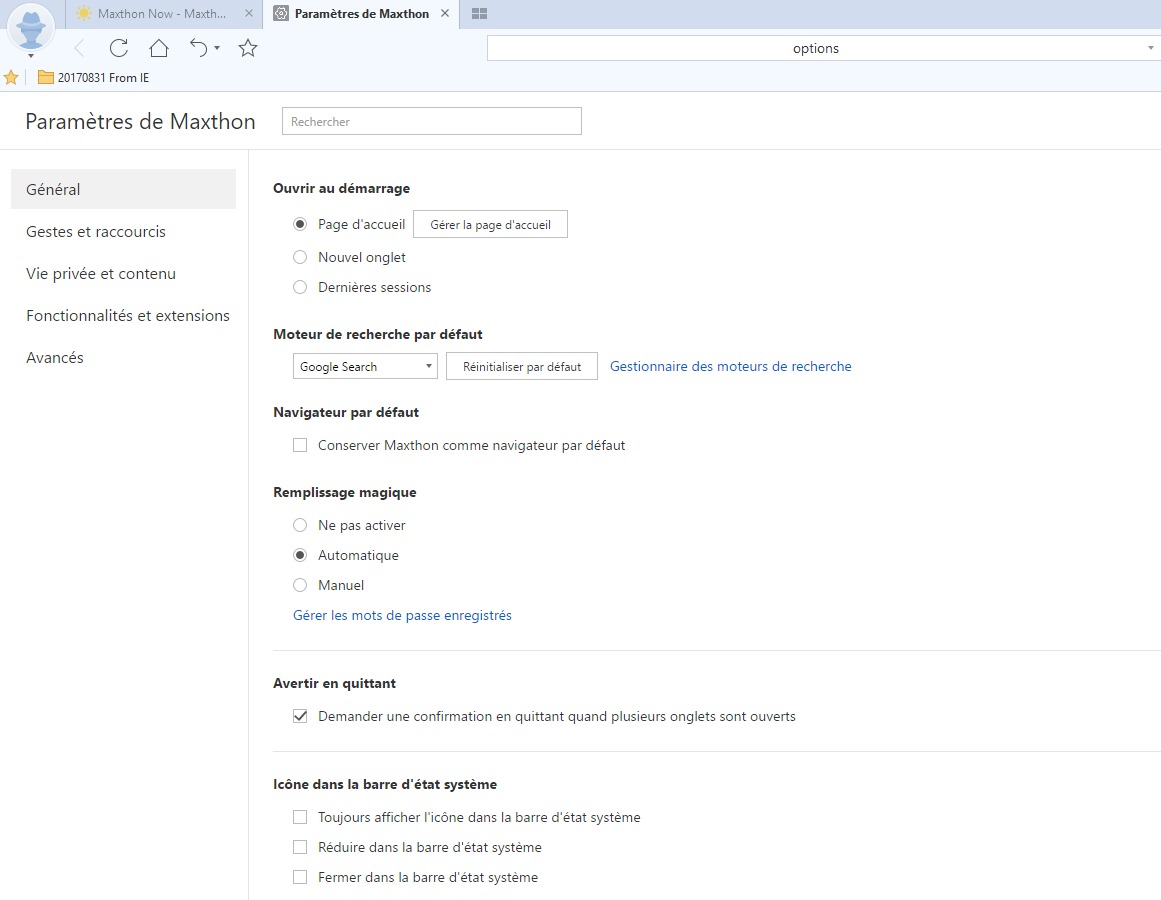Viewport: 1161px width, 900px height.
Task: Click the Rechercher settings search field
Action: pos(432,121)
